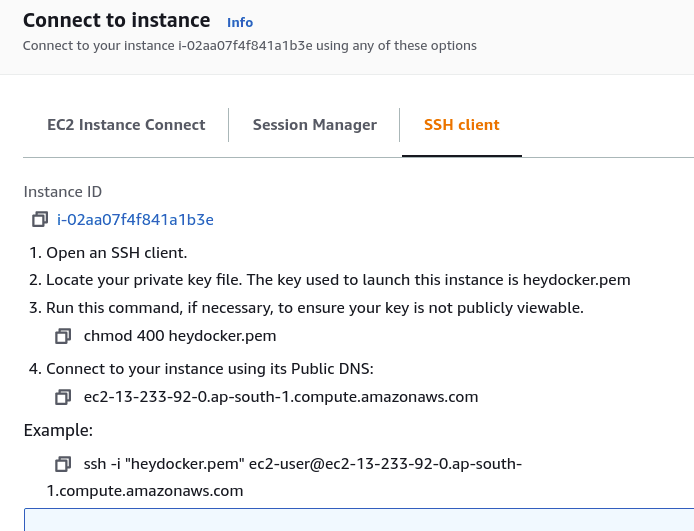Click the ec2-13-233-92-0 Public DNS text
This screenshot has width=694, height=531.
coord(281,397)
